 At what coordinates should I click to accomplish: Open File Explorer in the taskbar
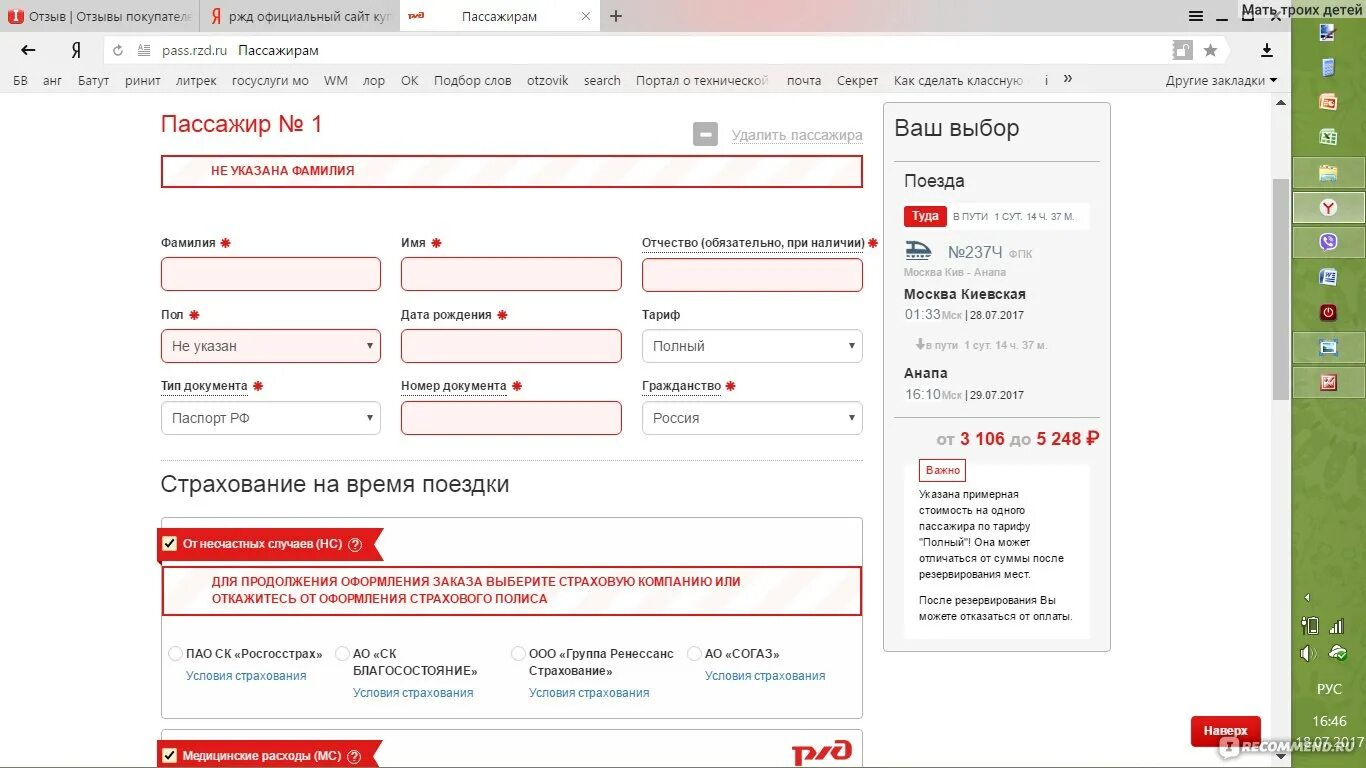(x=1328, y=172)
